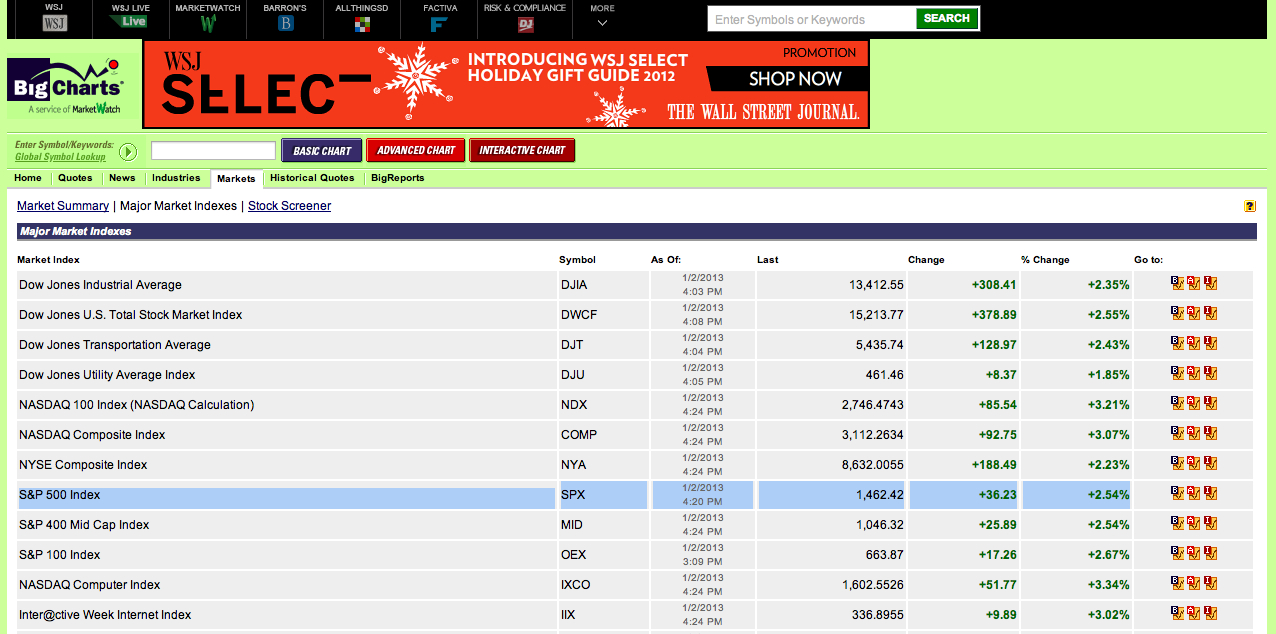Open Barron's icon in top bar
This screenshot has width=1276, height=634.
click(285, 22)
